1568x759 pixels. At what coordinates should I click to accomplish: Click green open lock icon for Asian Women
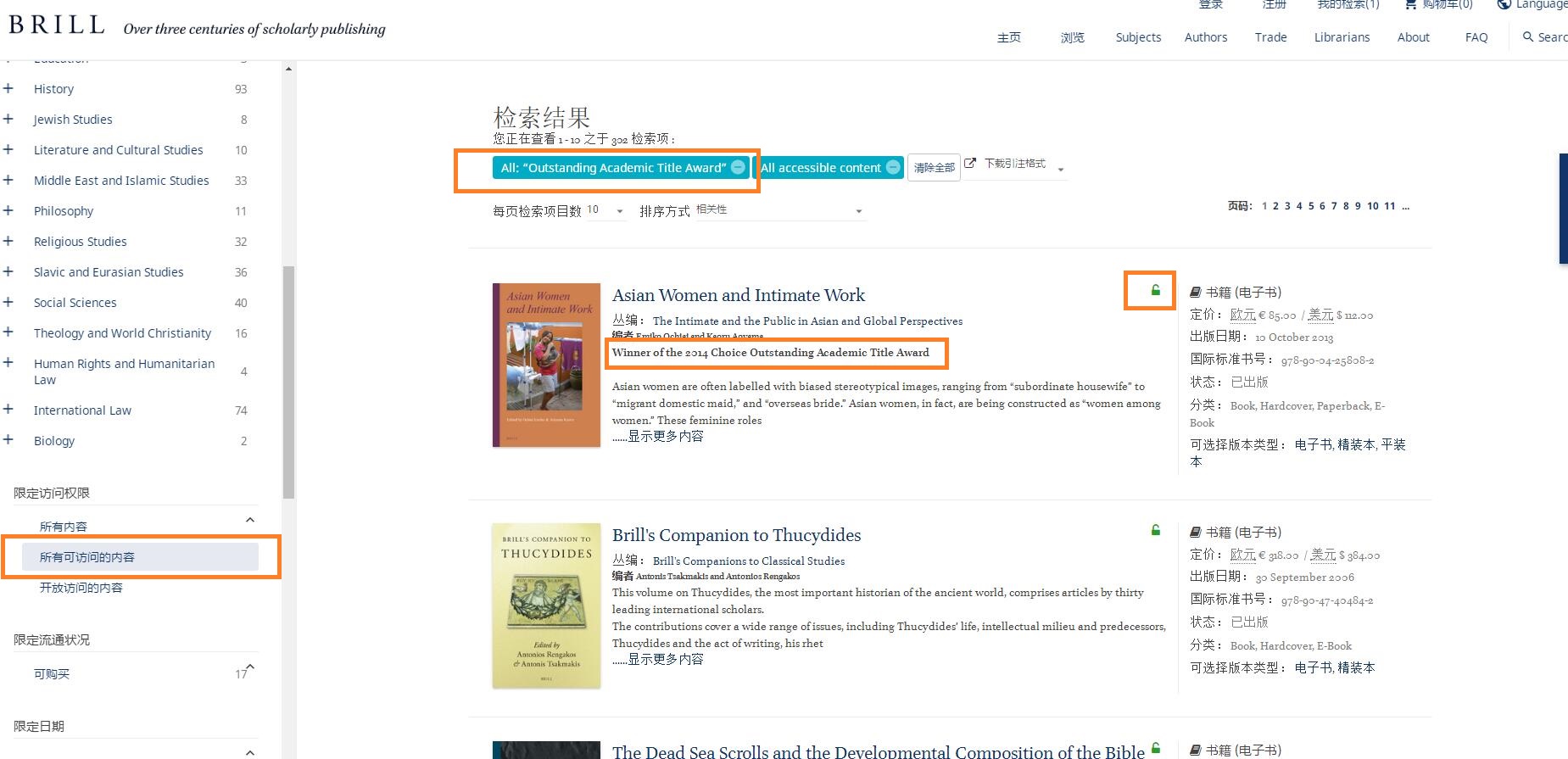1155,290
